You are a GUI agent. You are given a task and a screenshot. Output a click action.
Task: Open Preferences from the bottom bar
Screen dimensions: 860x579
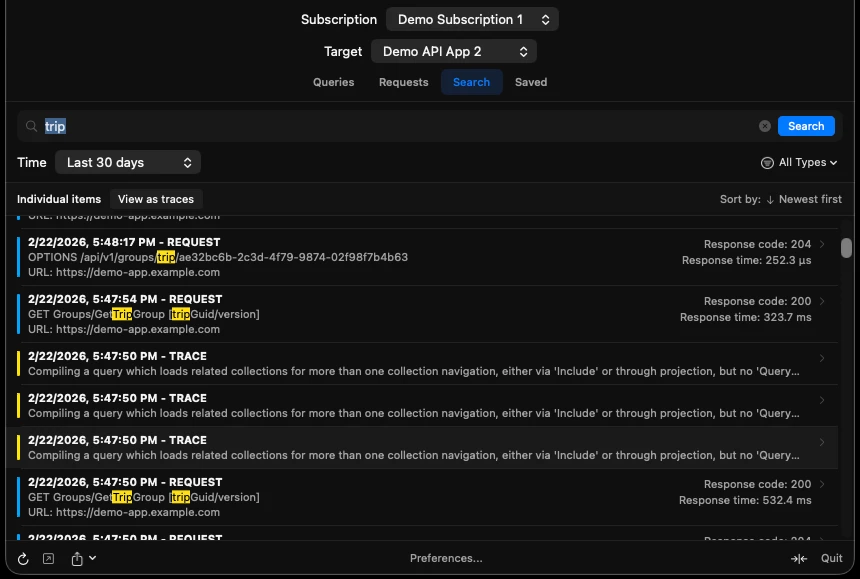(x=445, y=558)
